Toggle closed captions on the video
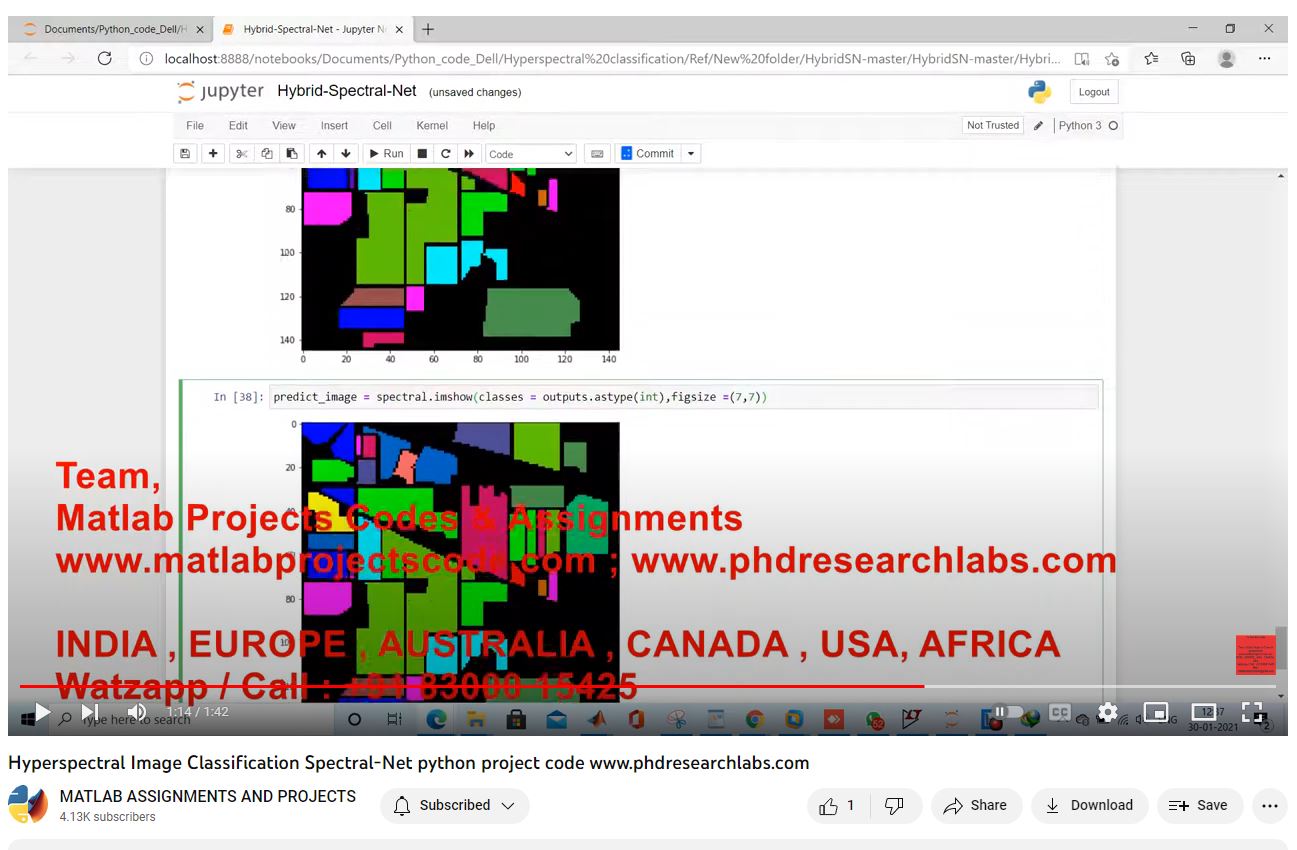Viewport: 1297px width, 850px height. click(x=1059, y=712)
